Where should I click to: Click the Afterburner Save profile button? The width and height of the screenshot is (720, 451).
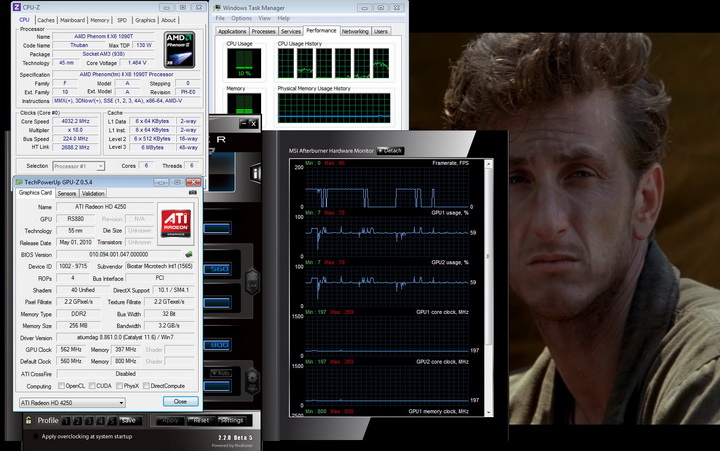tap(129, 421)
